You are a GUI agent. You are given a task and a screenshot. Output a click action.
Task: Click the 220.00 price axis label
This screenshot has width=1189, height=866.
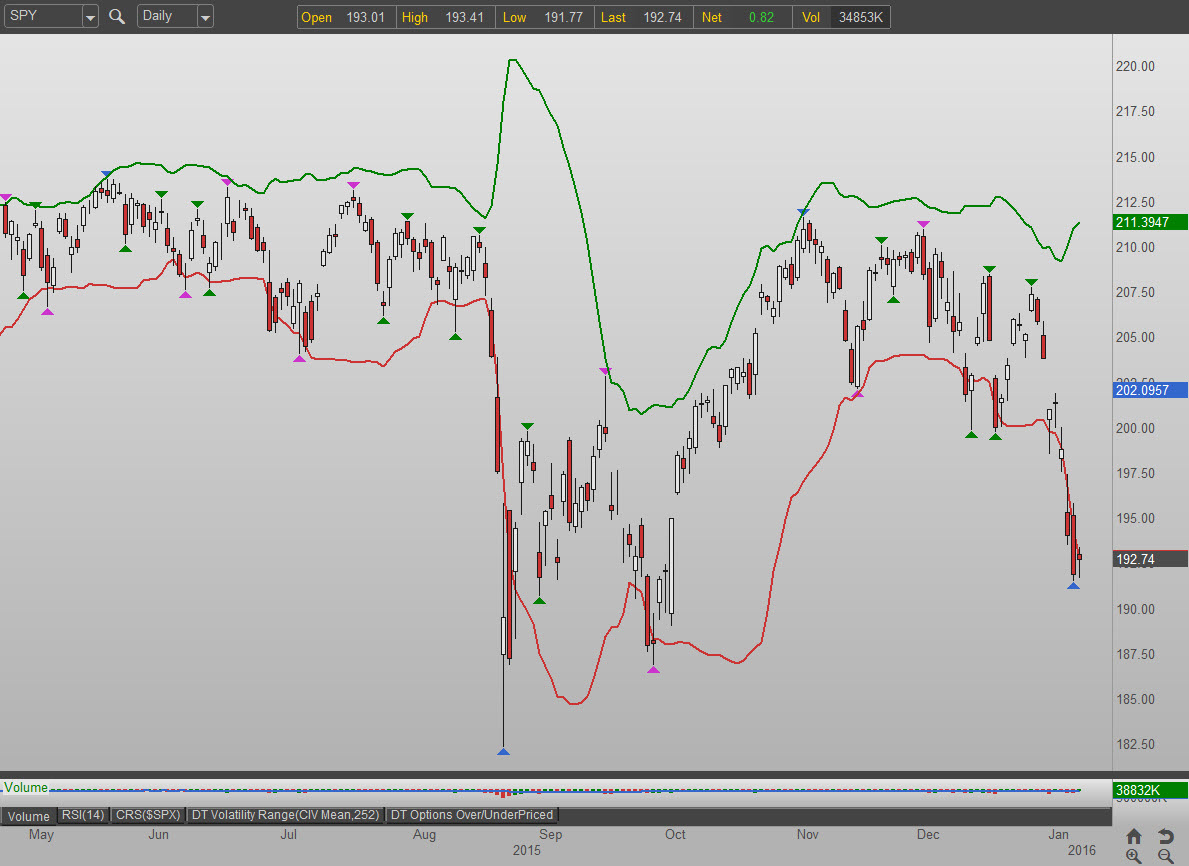click(1135, 67)
